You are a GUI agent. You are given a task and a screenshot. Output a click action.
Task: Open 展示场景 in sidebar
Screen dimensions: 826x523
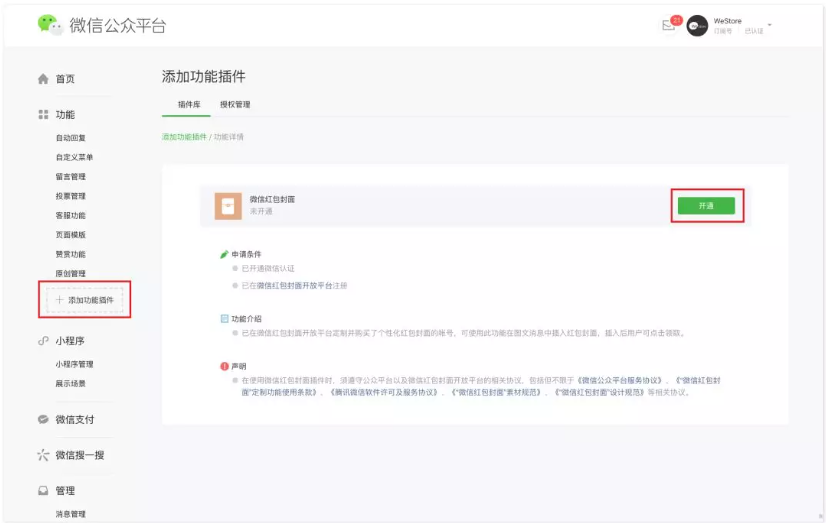(x=71, y=383)
